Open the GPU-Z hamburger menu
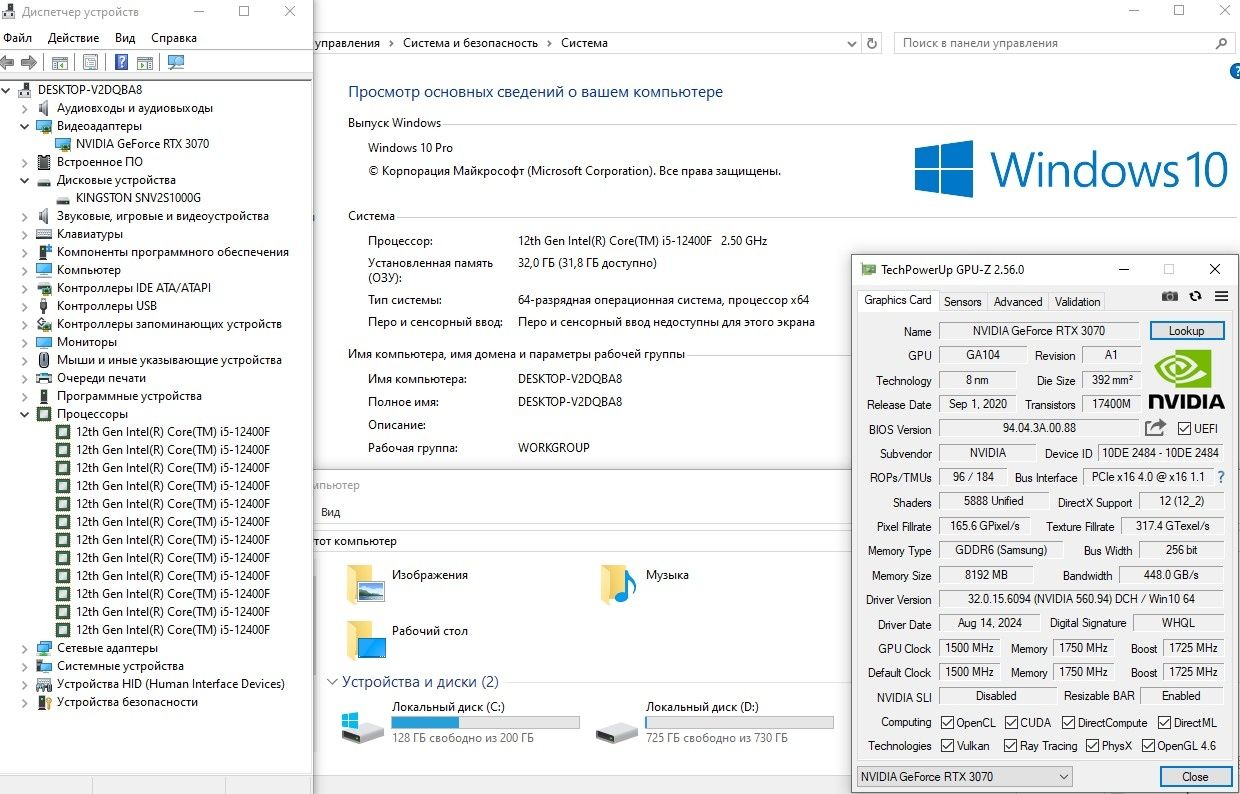1240x794 pixels. pyautogui.click(x=1221, y=296)
